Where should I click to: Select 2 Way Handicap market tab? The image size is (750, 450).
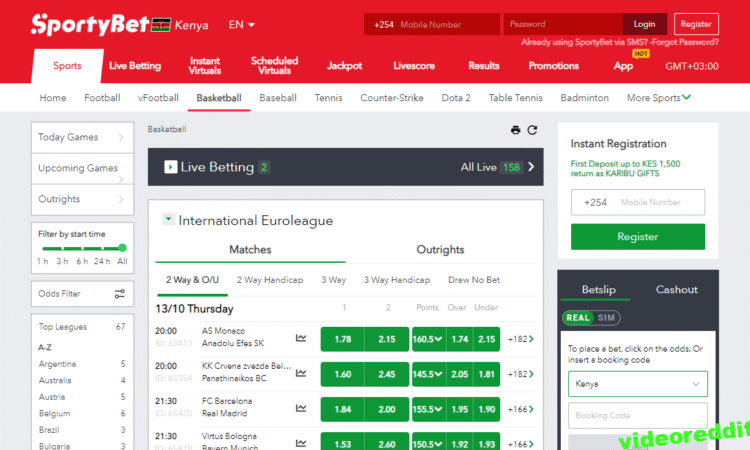coord(270,280)
